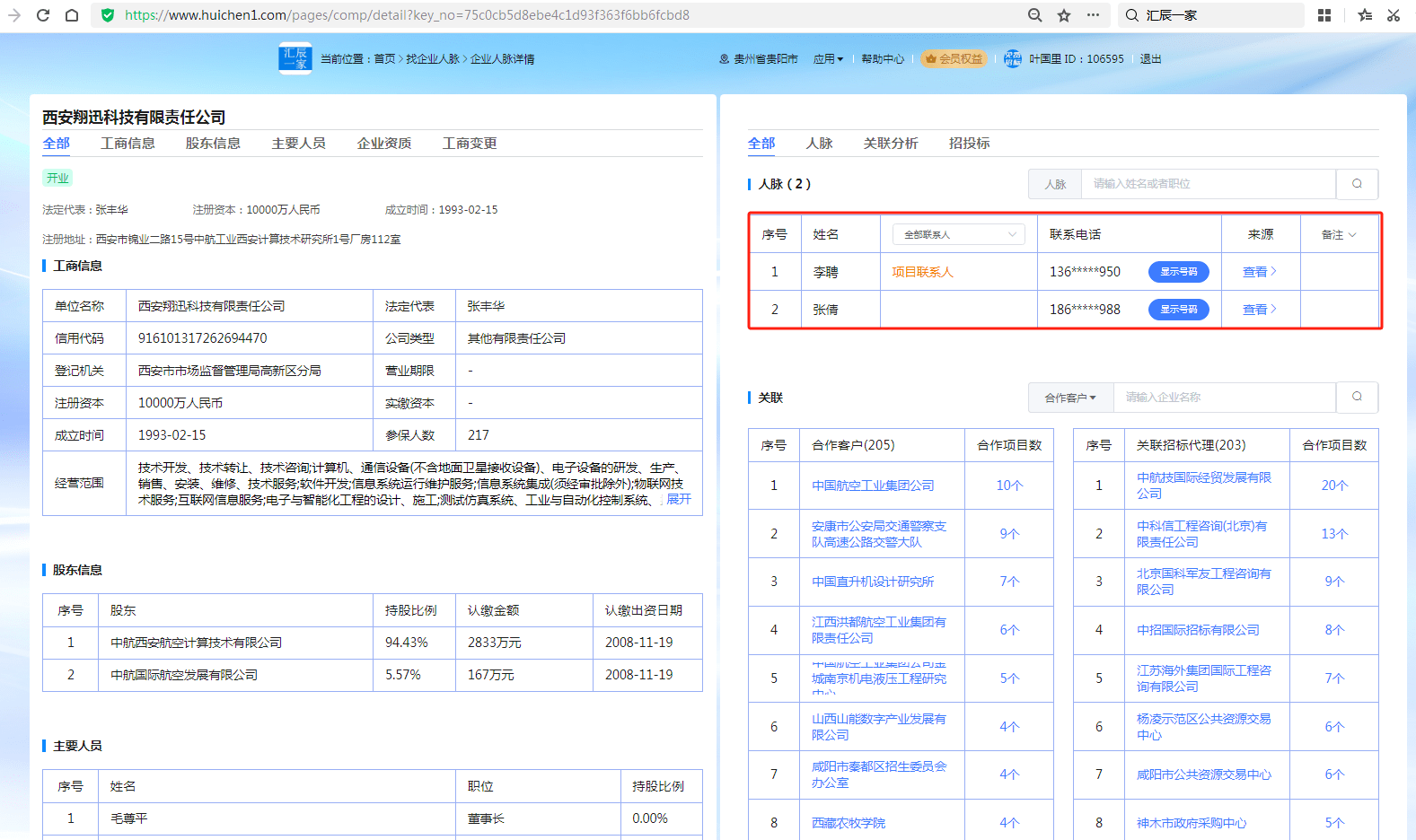Screen dimensions: 1416x840
Task: Open the 西藏农牧学院 link
Action: coord(849,823)
